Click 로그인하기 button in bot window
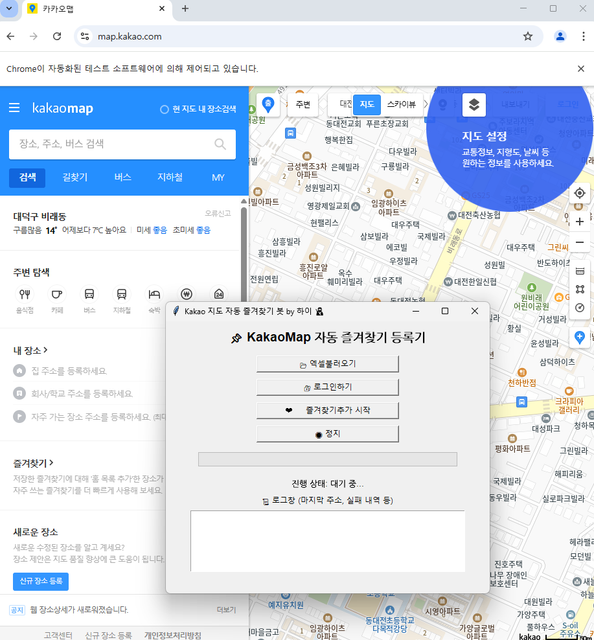 (327, 387)
